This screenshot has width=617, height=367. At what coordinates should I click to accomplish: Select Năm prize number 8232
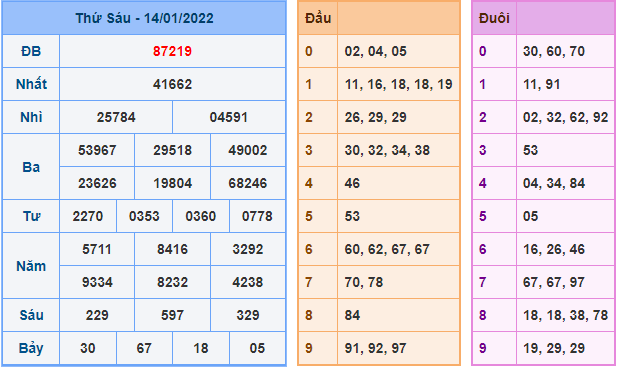[172, 282]
